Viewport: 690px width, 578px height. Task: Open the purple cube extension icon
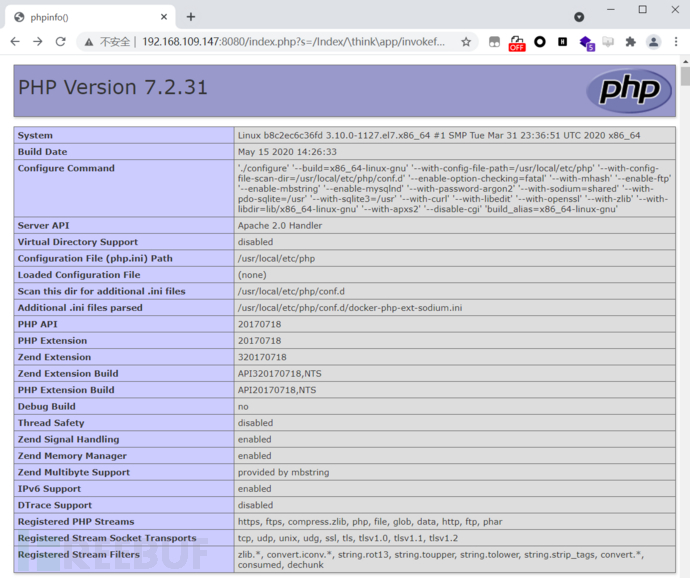[587, 43]
